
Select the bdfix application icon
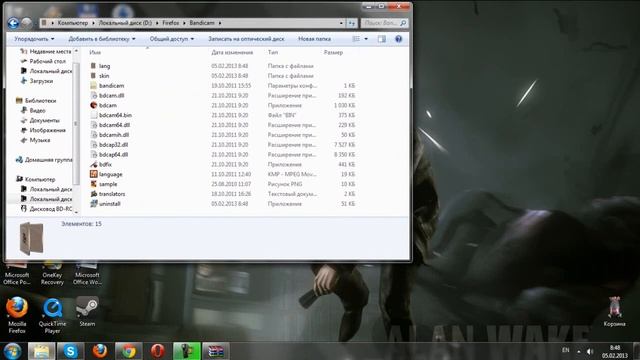tap(93, 164)
